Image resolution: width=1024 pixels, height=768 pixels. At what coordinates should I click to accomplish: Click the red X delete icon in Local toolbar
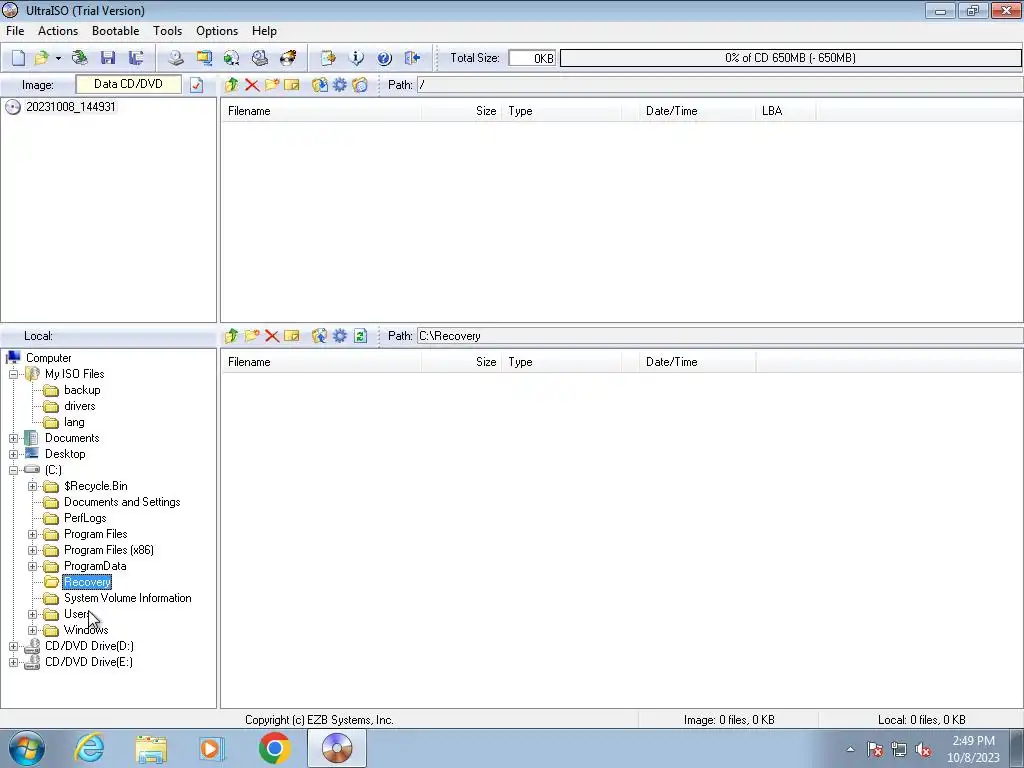coord(272,336)
